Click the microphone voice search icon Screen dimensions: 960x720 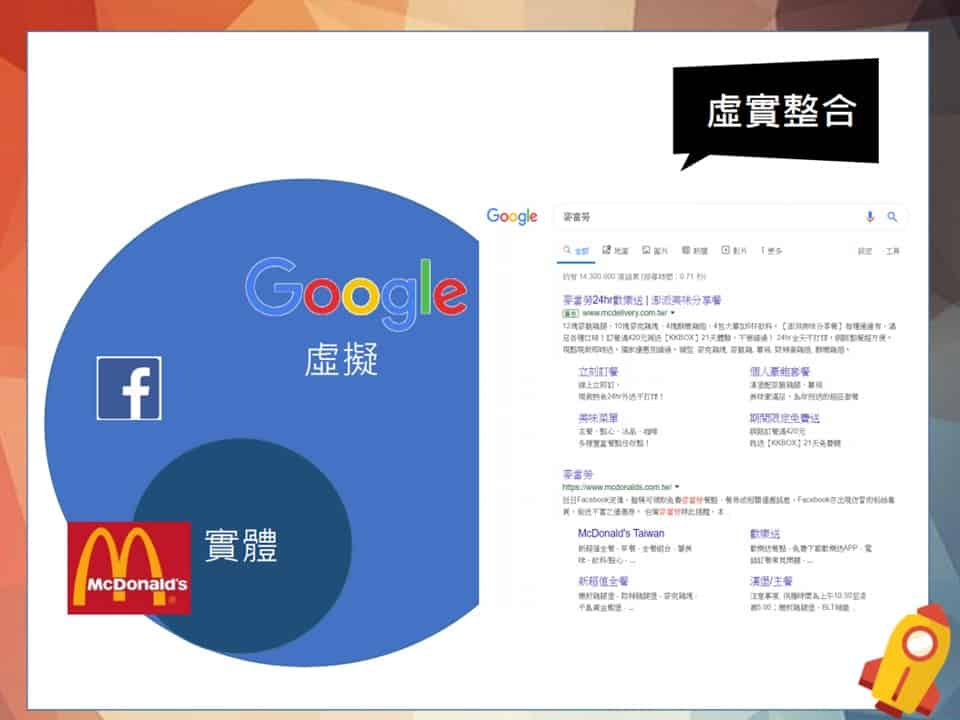(870, 217)
